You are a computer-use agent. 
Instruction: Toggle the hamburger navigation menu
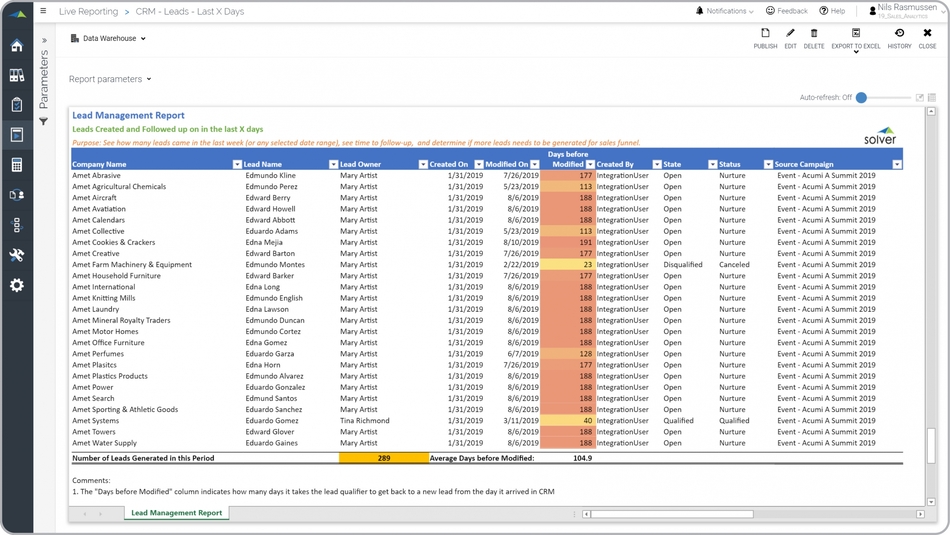click(x=43, y=12)
